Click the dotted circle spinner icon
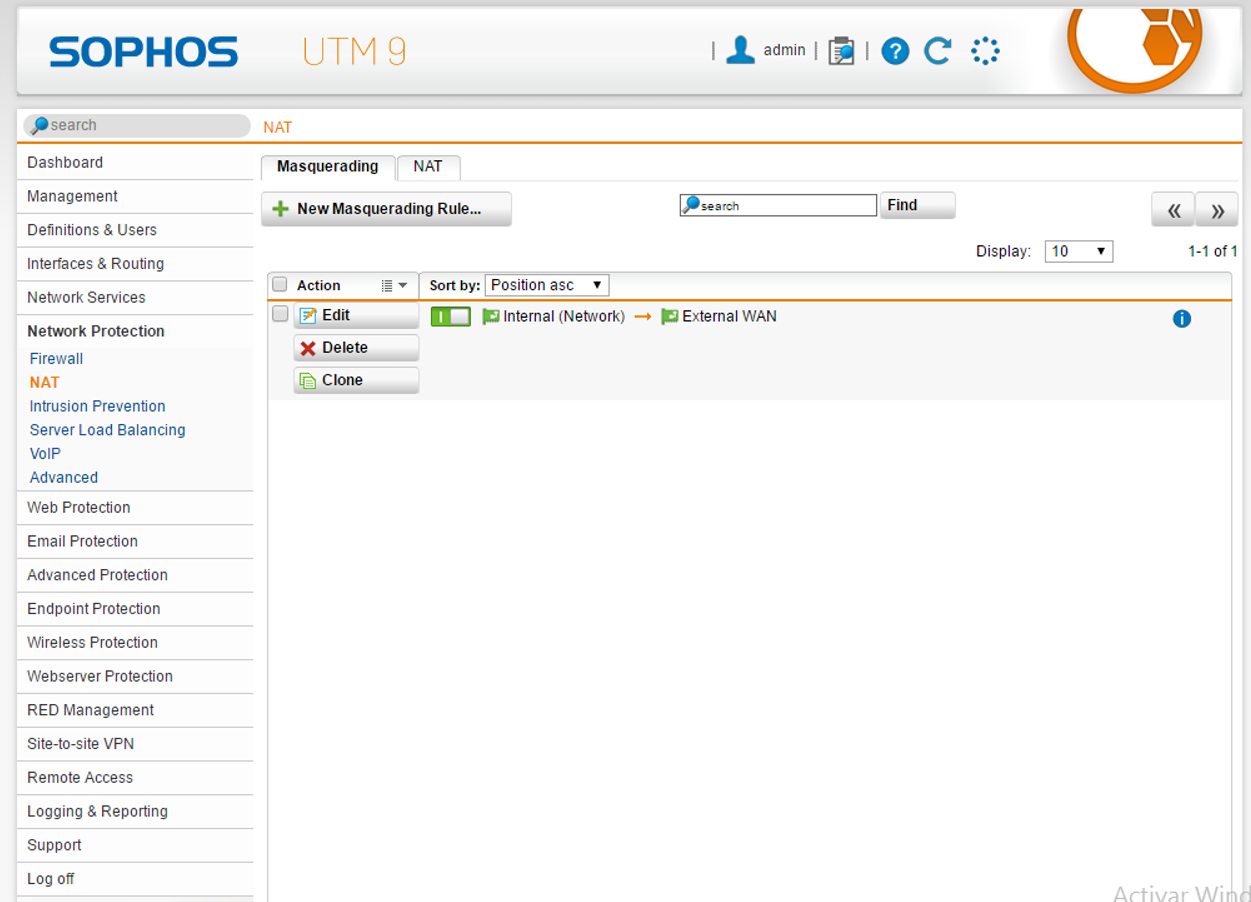 985,51
